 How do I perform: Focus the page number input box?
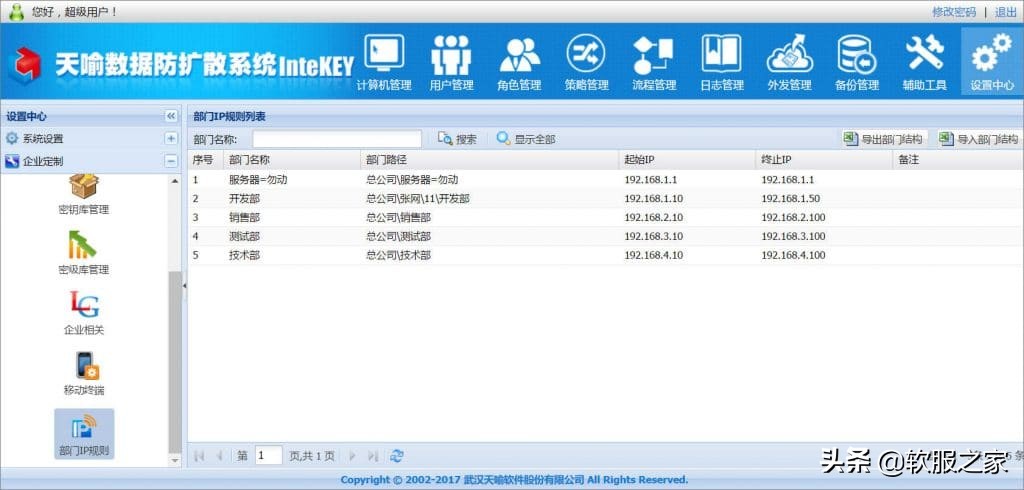click(x=268, y=455)
